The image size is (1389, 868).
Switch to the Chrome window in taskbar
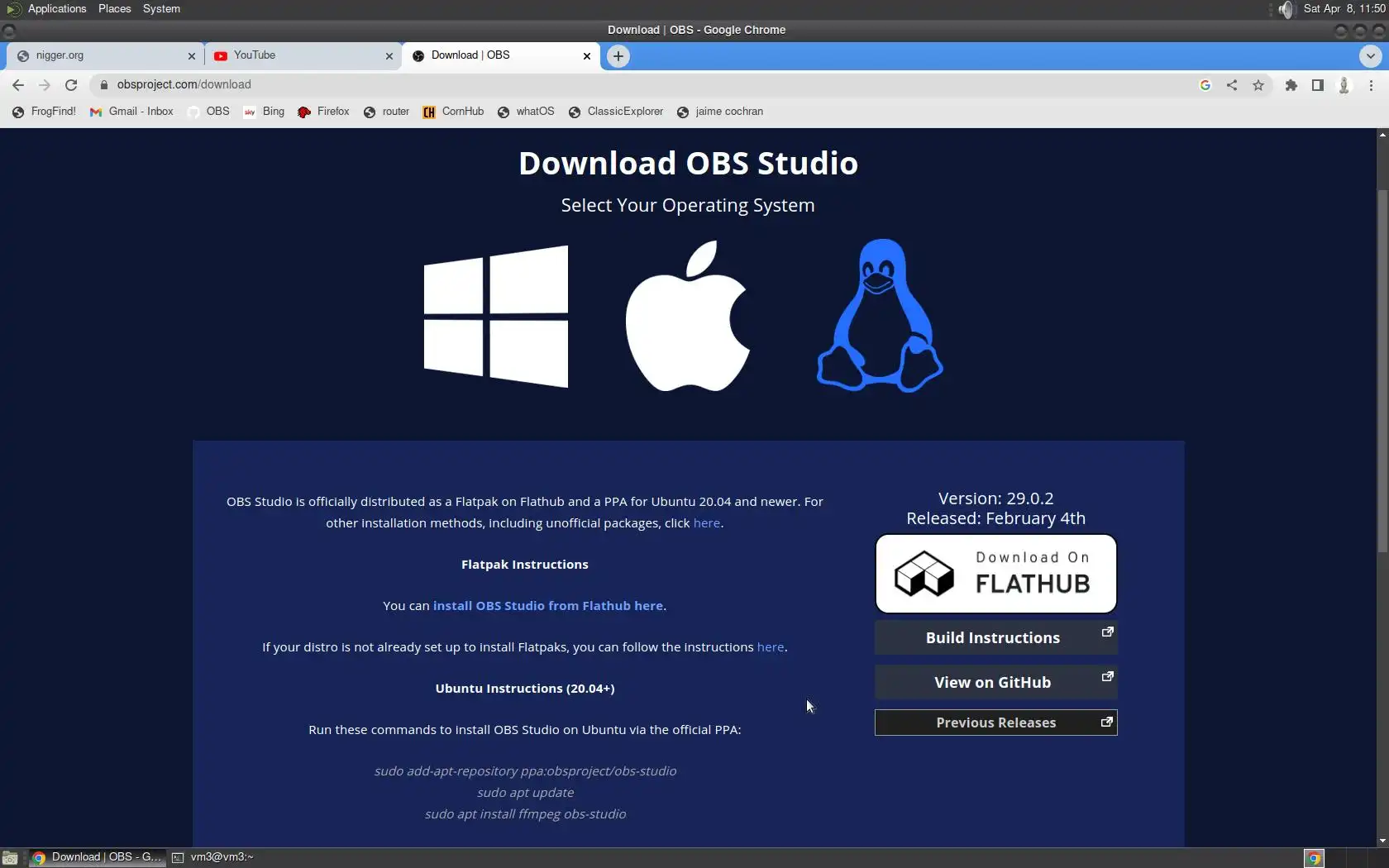click(97, 857)
